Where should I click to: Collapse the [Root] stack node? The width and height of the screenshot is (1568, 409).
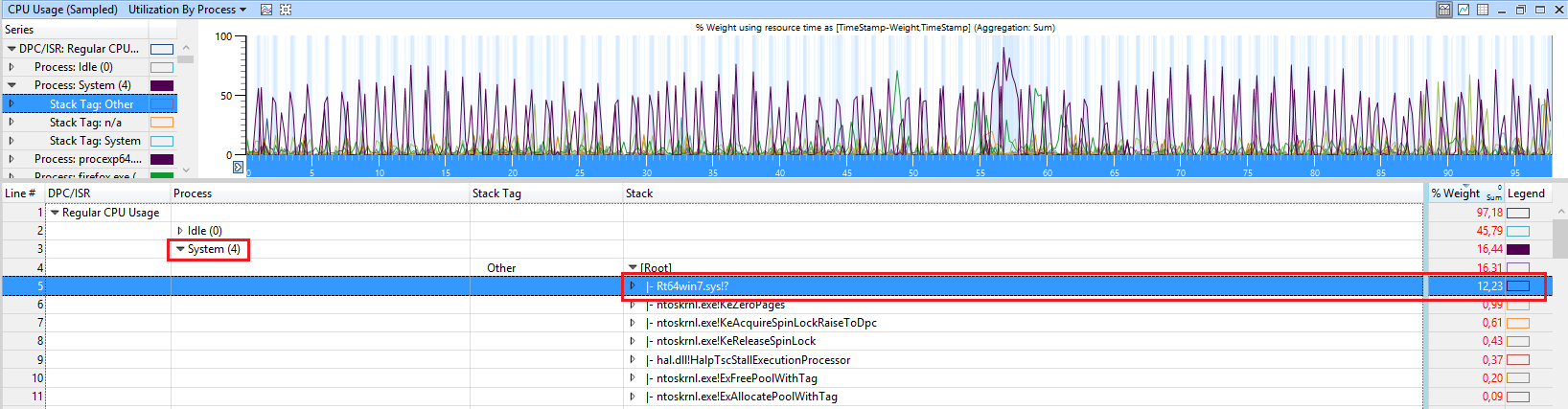pos(633,268)
